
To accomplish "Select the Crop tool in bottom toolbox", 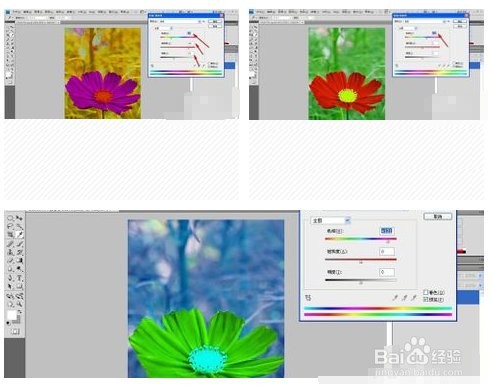I will 10,235.
